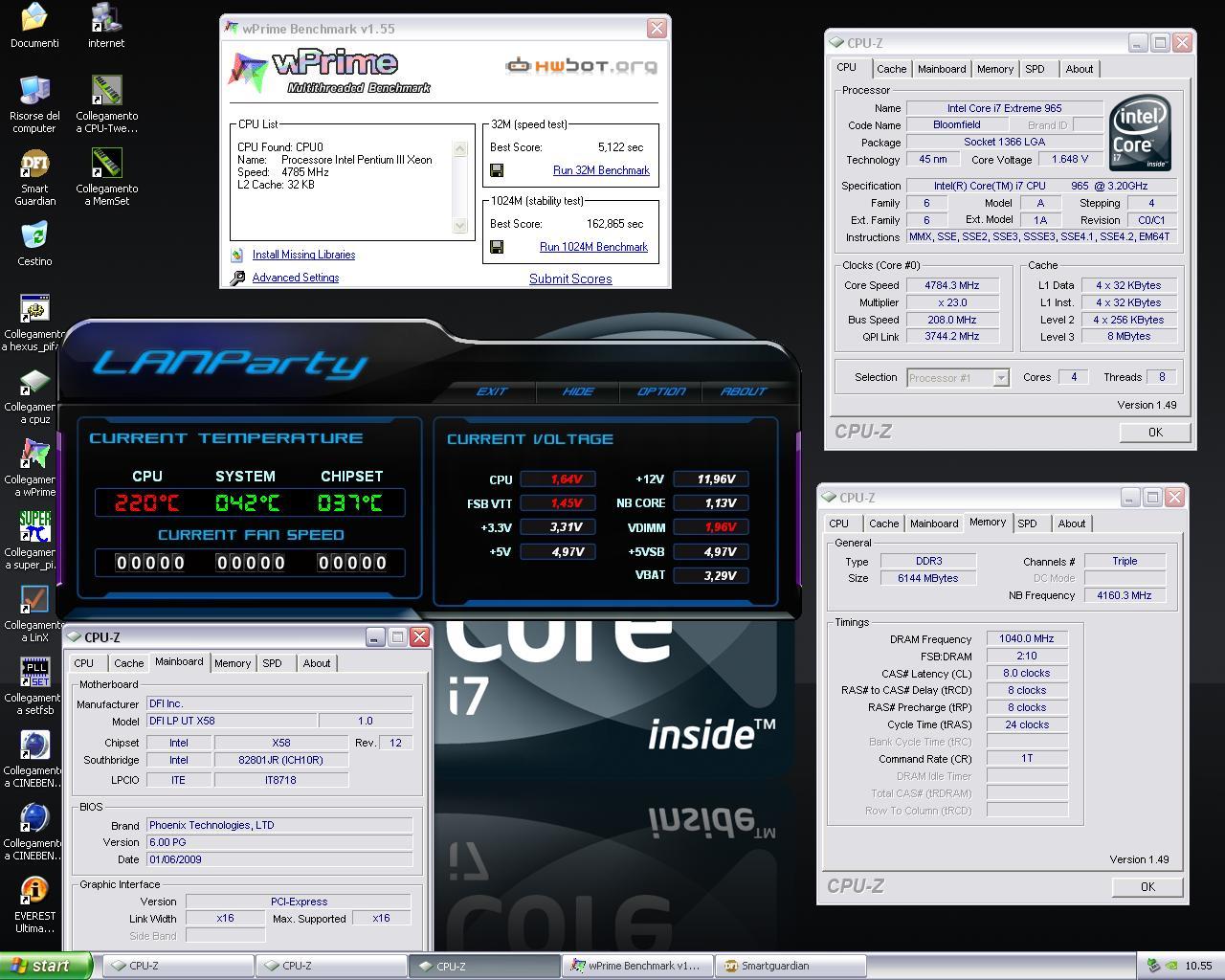Click OK in the Memory CPU-Z window
The image size is (1225, 980).
(1147, 886)
